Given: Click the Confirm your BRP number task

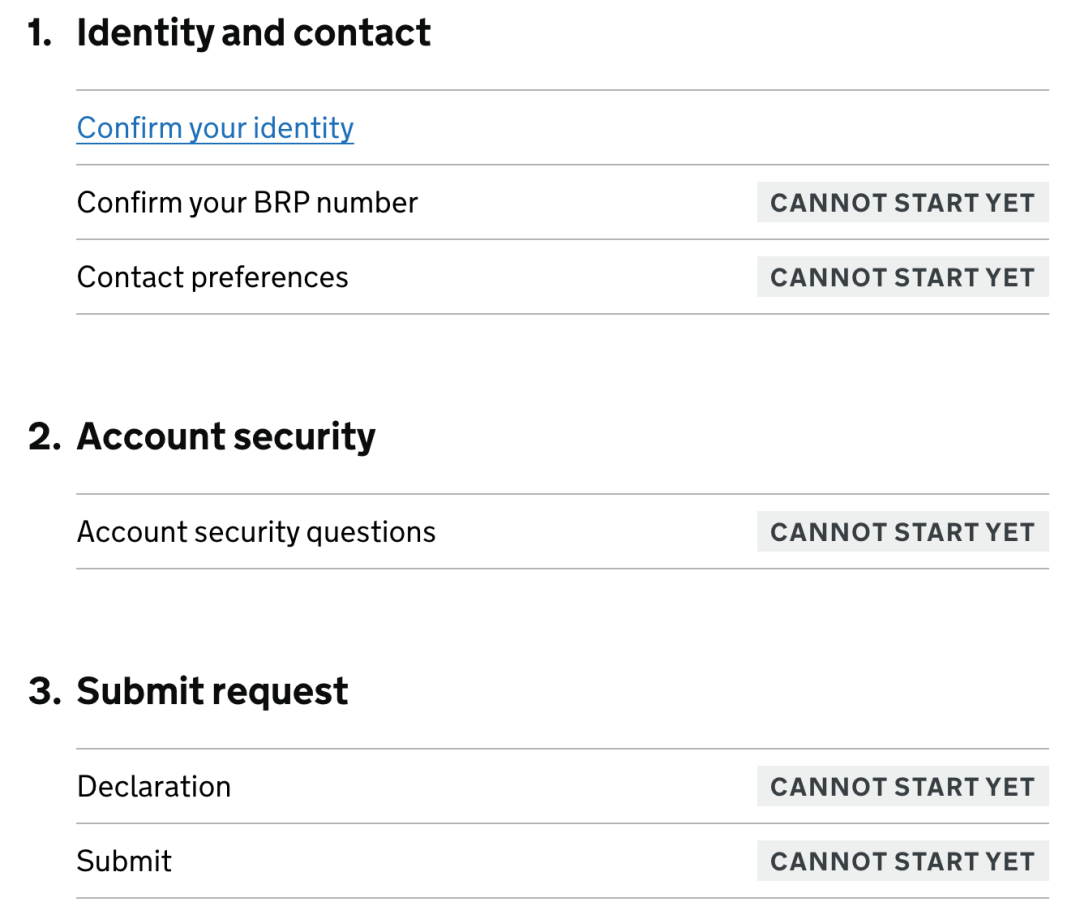Looking at the screenshot, I should coord(247,202).
